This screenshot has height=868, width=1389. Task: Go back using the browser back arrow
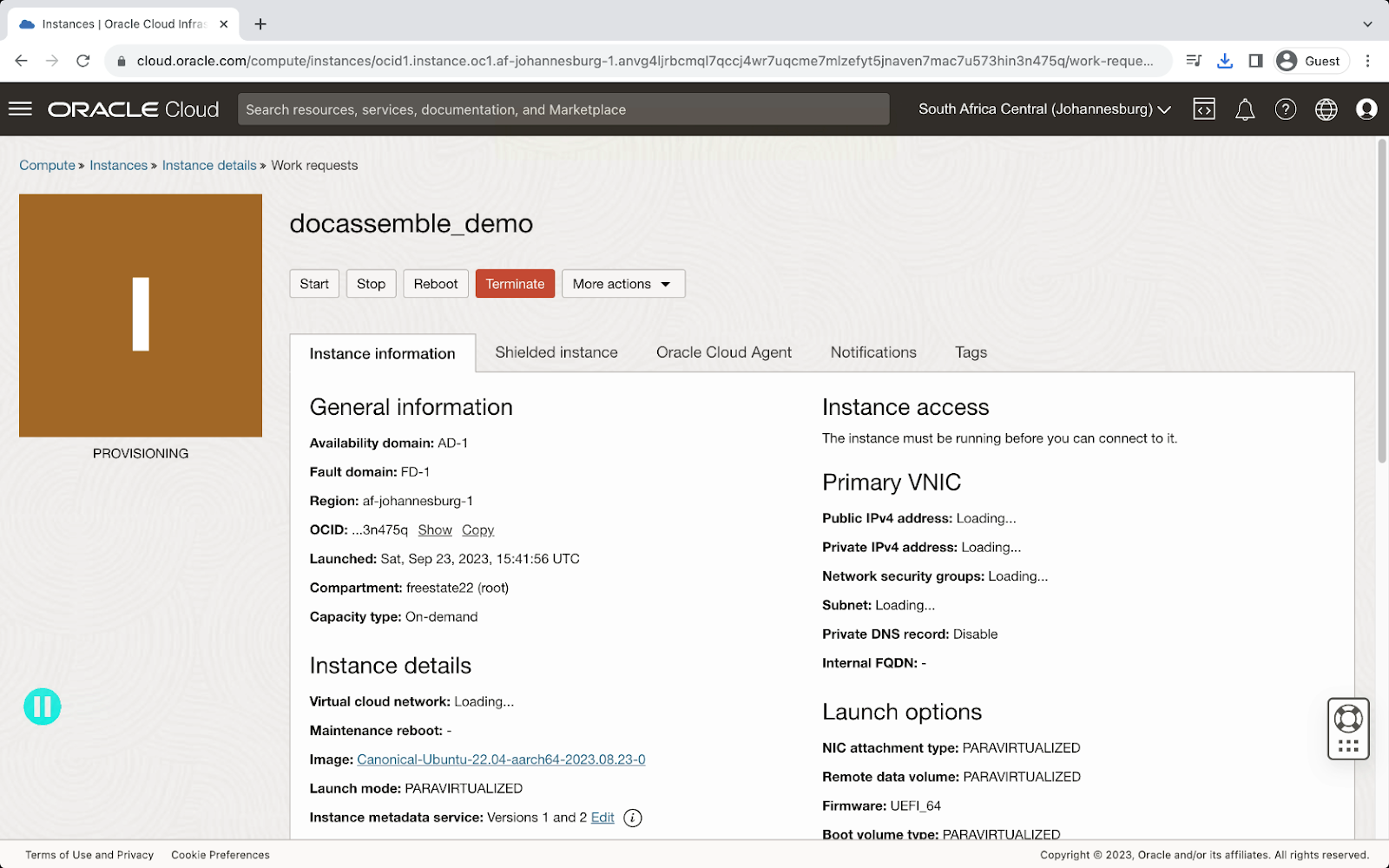pyautogui.click(x=22, y=61)
